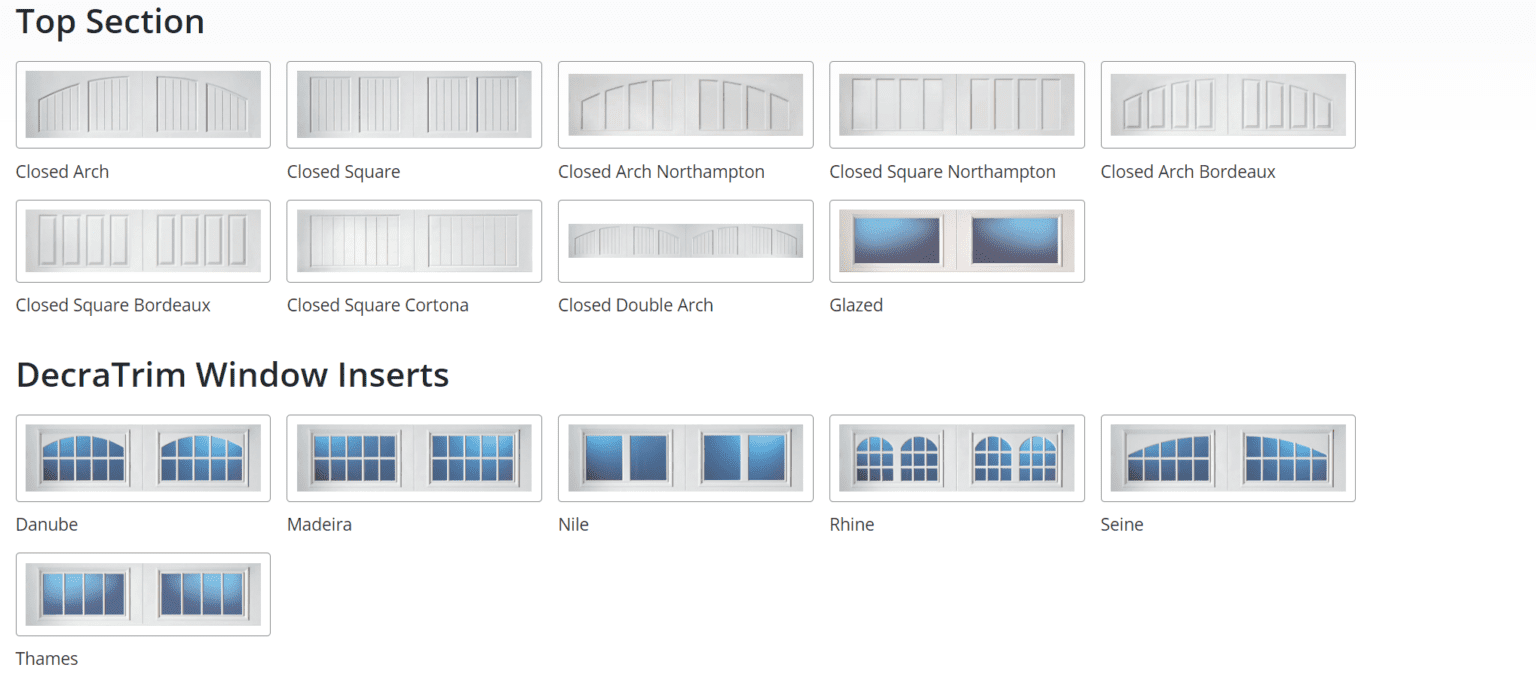Viewport: 1536px width, 683px height.
Task: Choose the Seine window insert image
Action: pos(1228,458)
